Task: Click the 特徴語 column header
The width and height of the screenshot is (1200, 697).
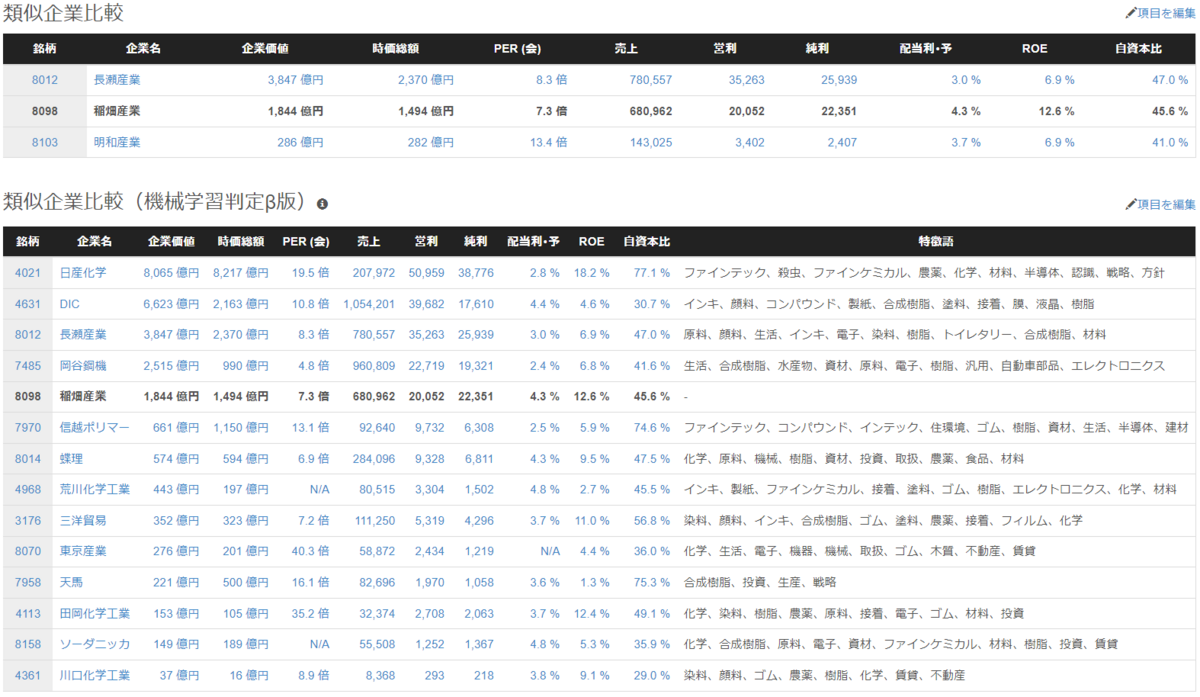Action: click(935, 241)
